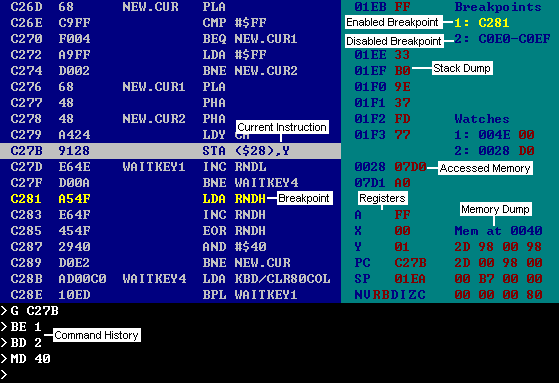
Task: Click memory dump row 00 00 00 80
Action: click(x=498, y=295)
